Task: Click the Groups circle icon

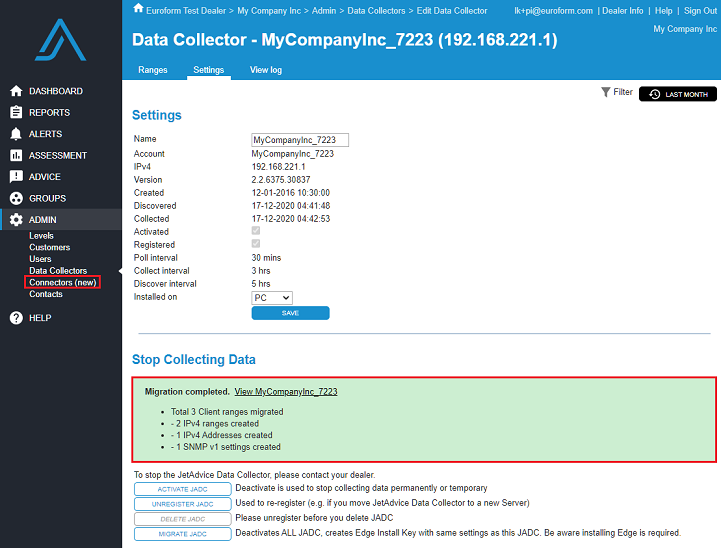Action: pyautogui.click(x=16, y=198)
